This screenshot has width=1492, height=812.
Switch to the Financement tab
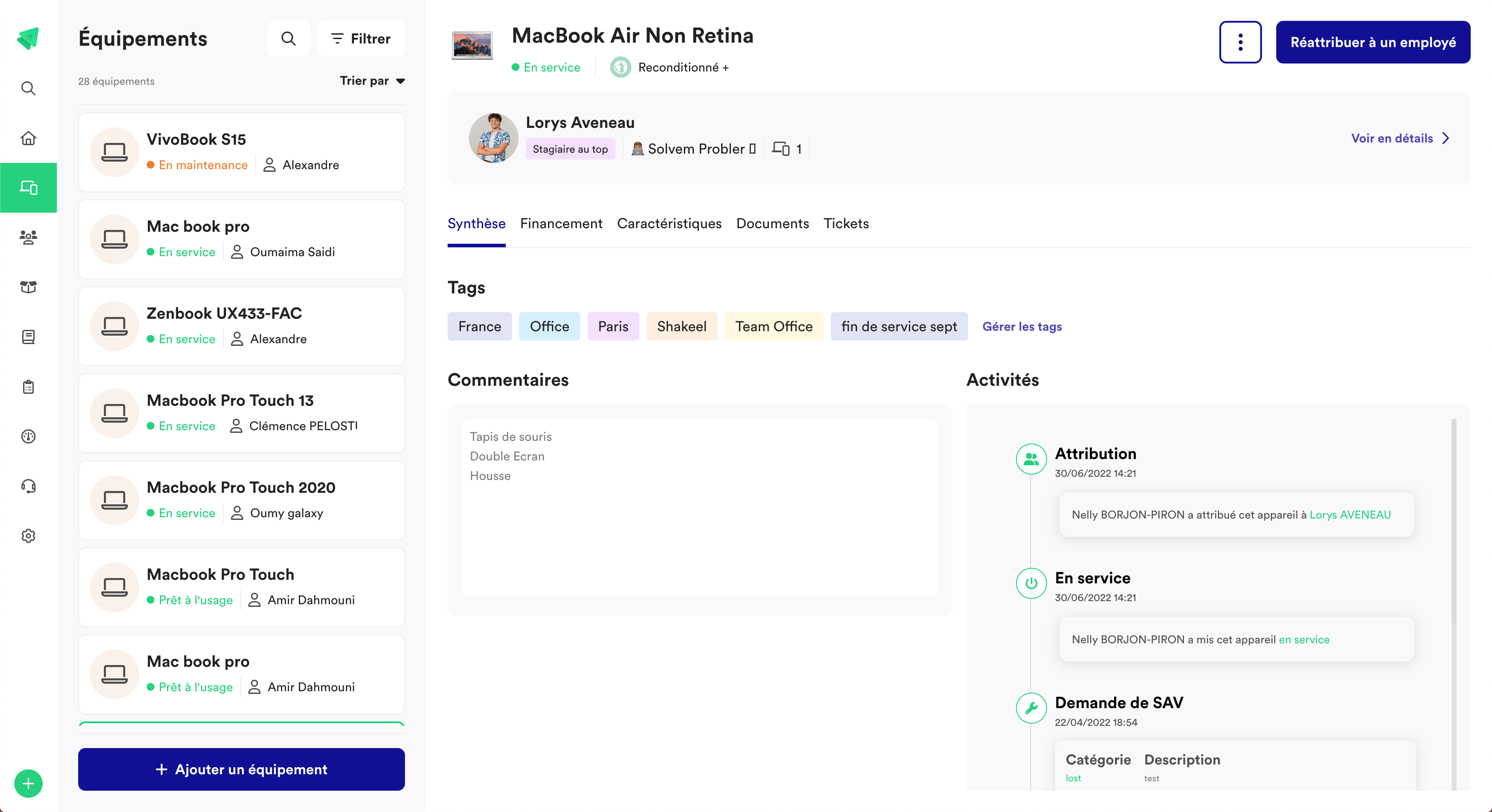coord(561,224)
